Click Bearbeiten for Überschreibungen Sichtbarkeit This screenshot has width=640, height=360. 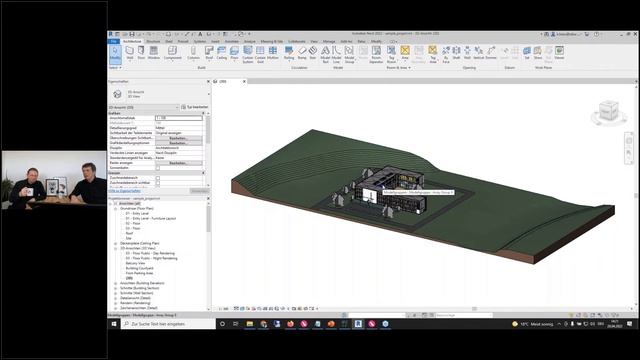178,138
